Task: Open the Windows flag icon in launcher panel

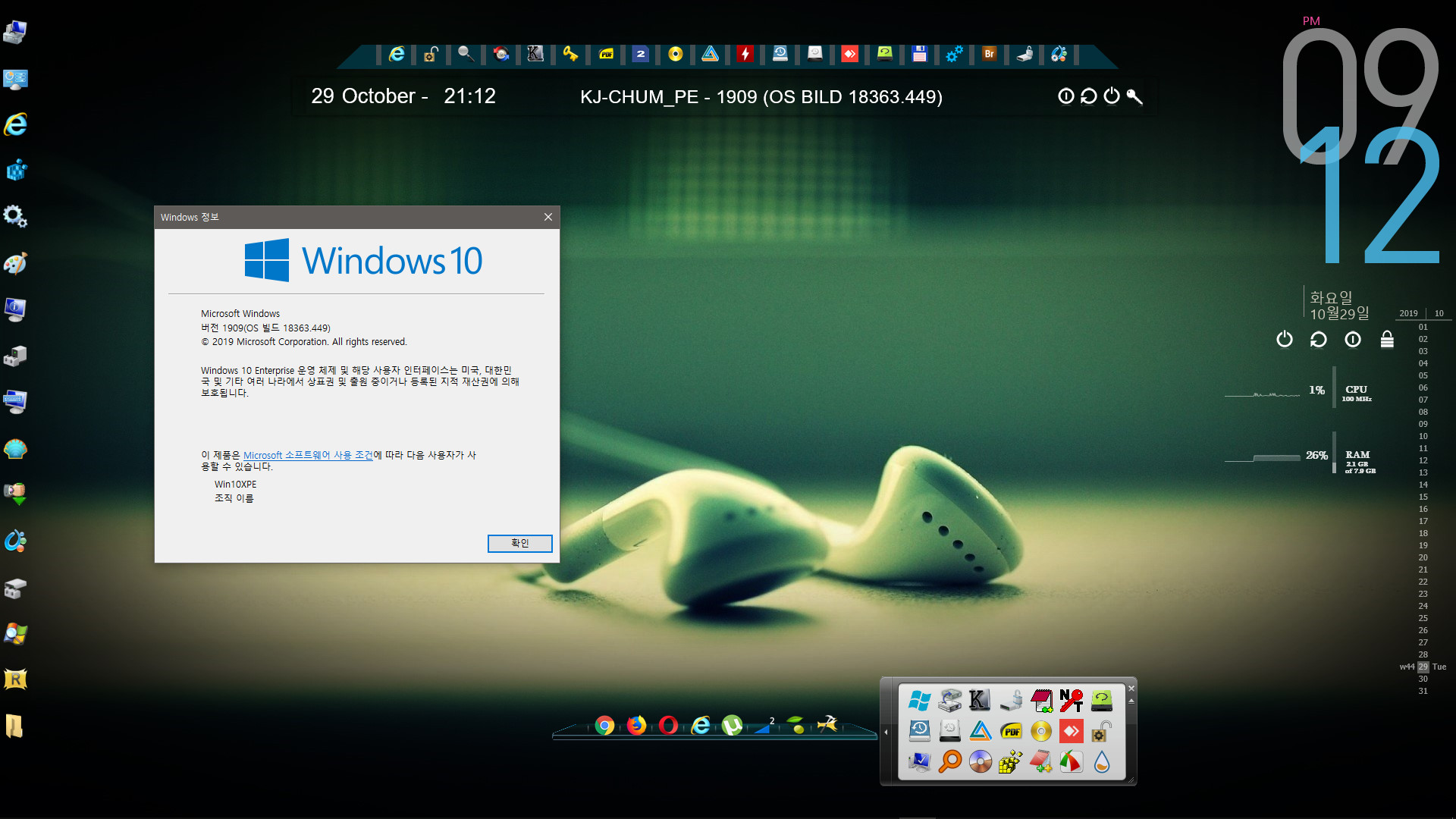Action: pos(919,701)
